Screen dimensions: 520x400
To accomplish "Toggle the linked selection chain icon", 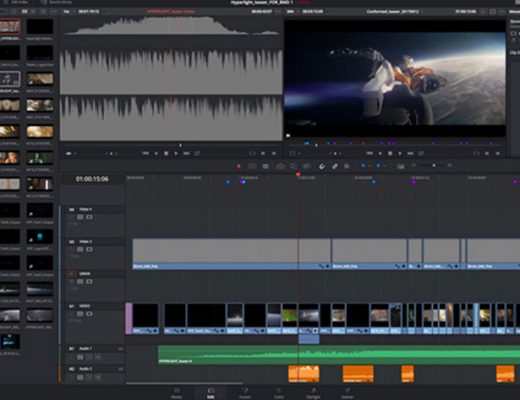I will coord(334,166).
